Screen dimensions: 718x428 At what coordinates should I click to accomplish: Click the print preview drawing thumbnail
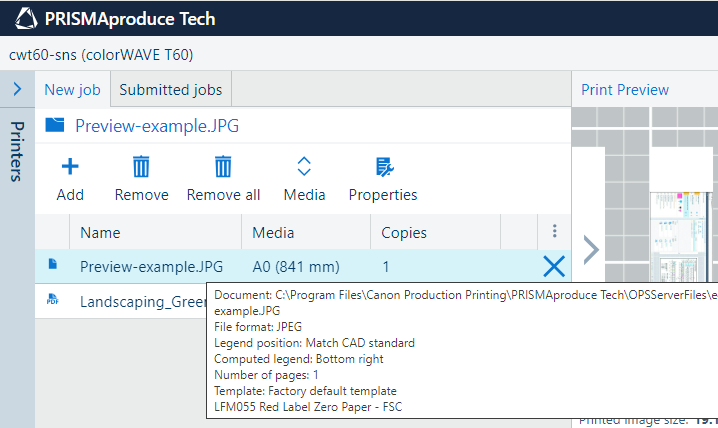click(681, 236)
